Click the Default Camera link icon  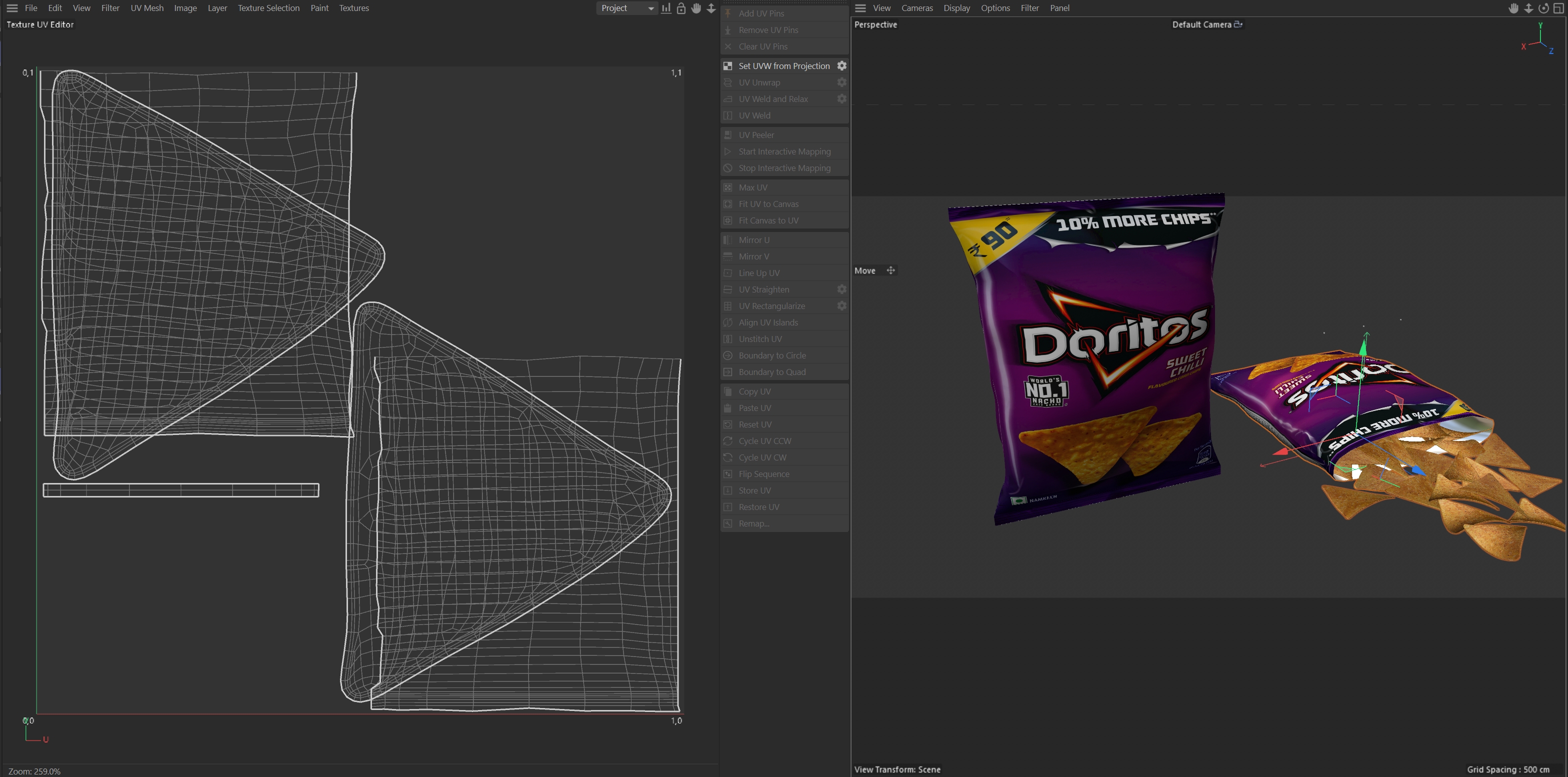1238,24
